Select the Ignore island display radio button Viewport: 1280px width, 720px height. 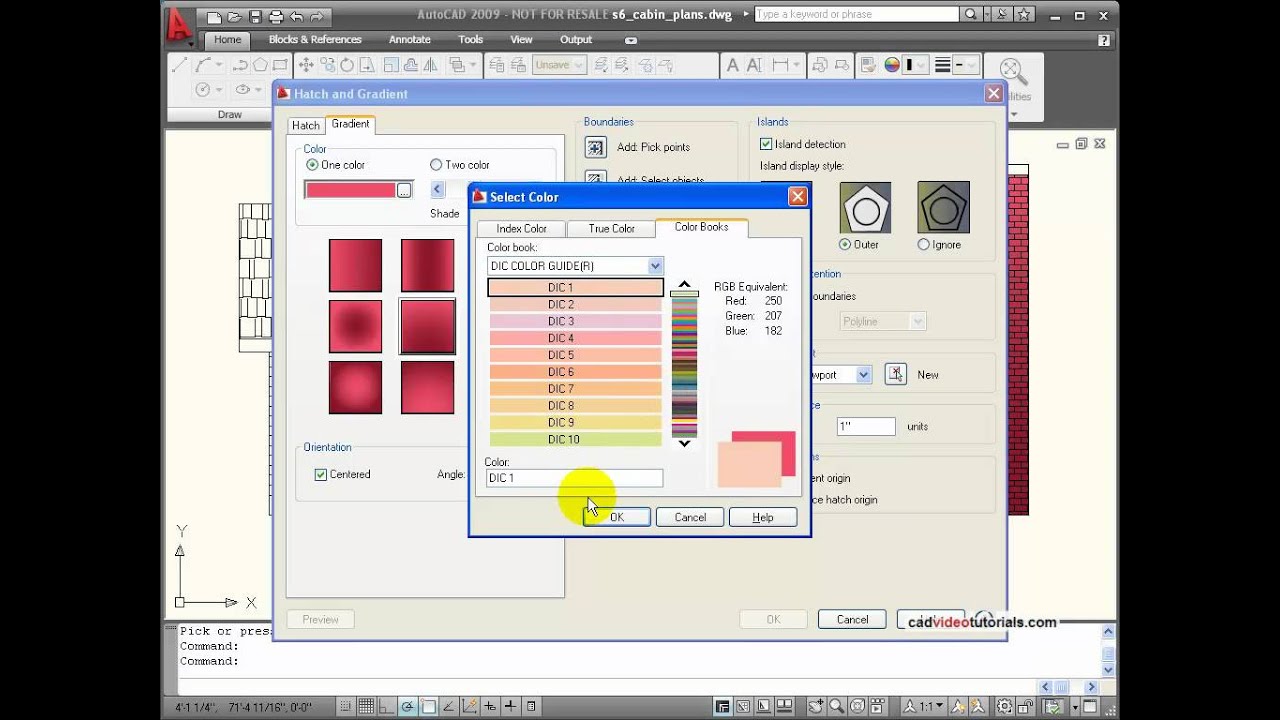(923, 244)
